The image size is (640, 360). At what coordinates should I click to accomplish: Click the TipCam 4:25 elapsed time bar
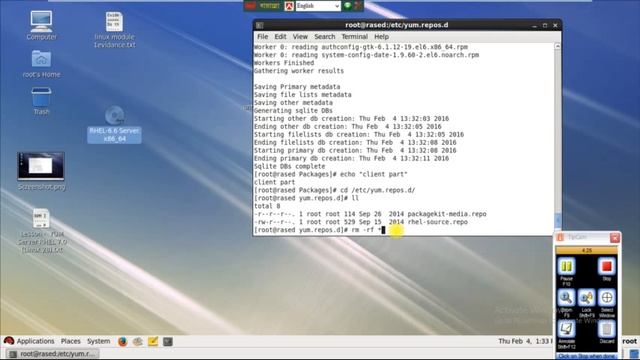[x=587, y=250]
